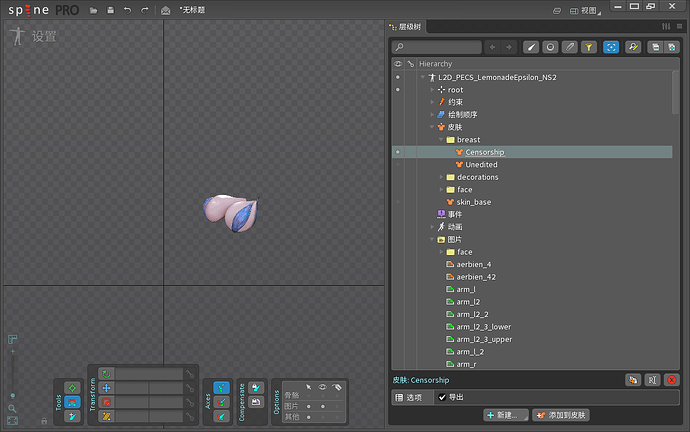Click the tree circle filter icon

click(x=550, y=47)
